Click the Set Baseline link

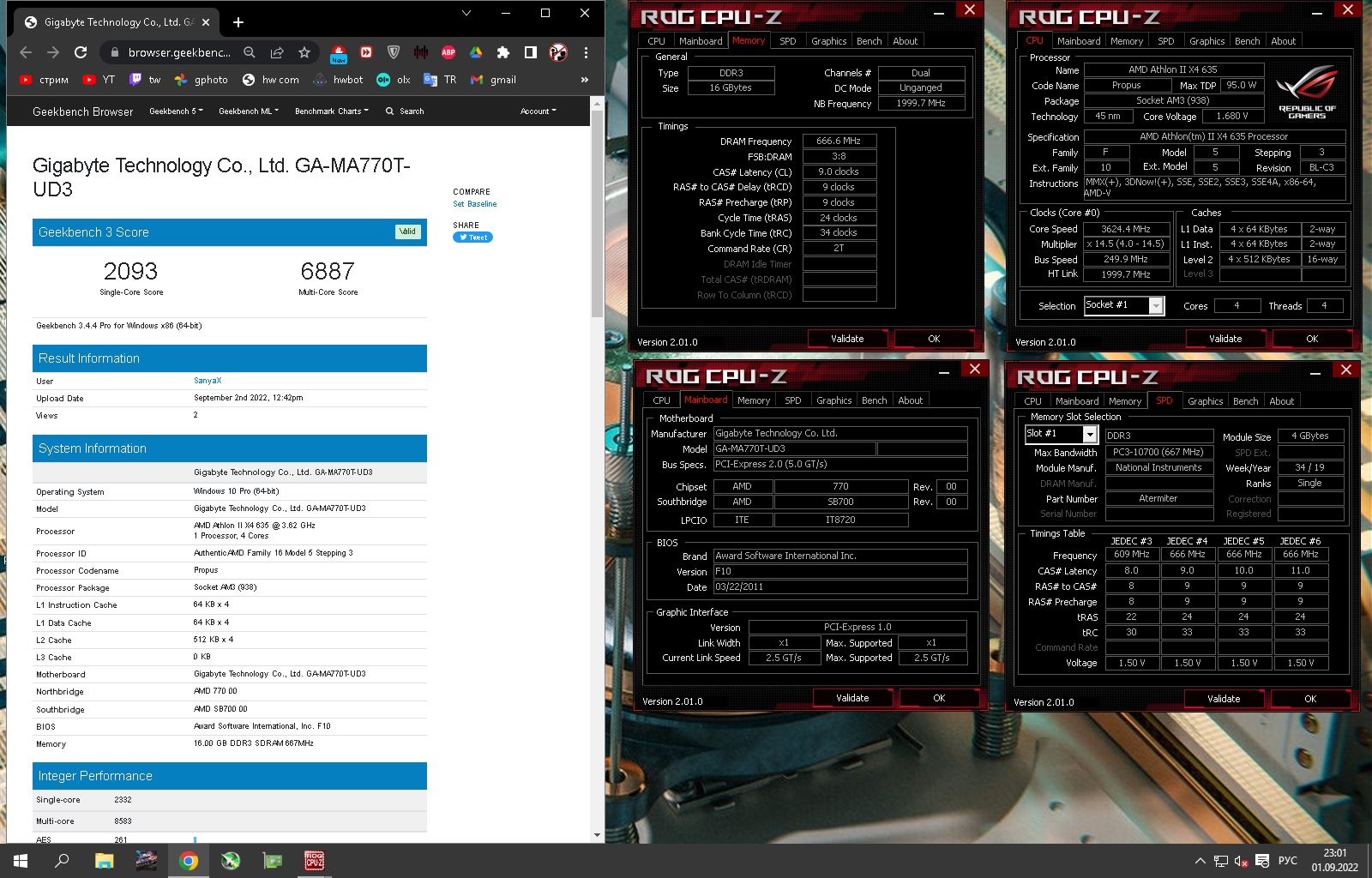(475, 204)
